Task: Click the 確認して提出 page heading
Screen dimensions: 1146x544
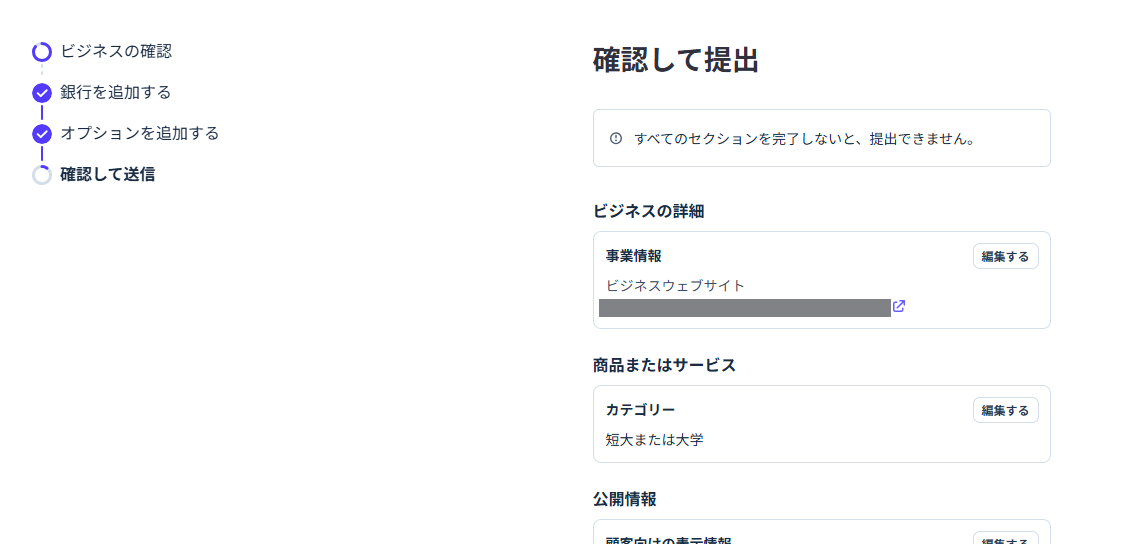Action: [675, 61]
